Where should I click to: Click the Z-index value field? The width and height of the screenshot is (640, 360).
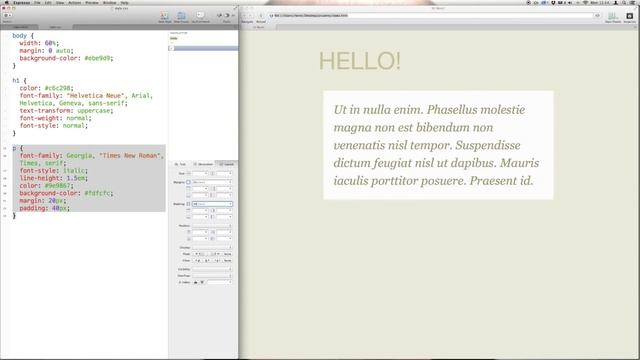[x=220, y=282]
